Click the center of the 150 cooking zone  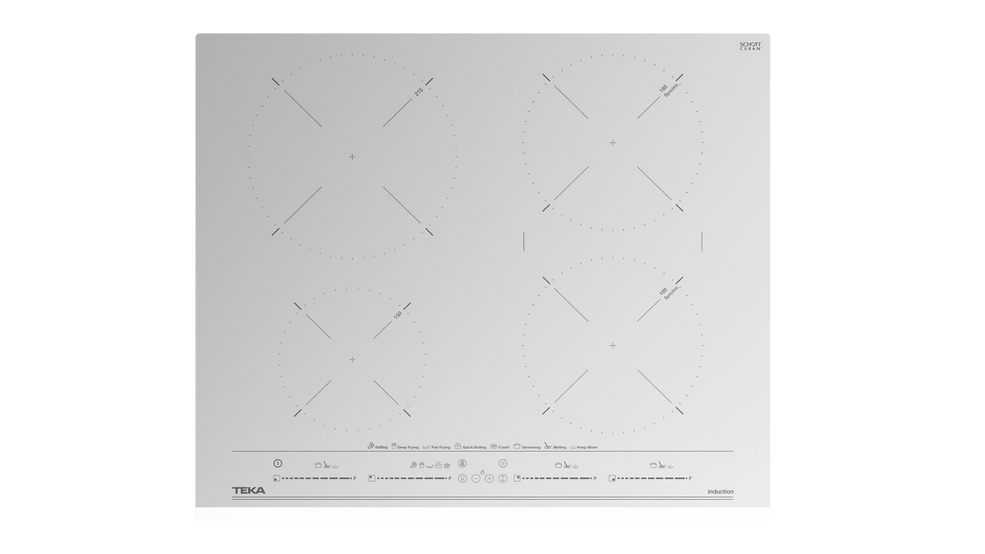[352, 358]
